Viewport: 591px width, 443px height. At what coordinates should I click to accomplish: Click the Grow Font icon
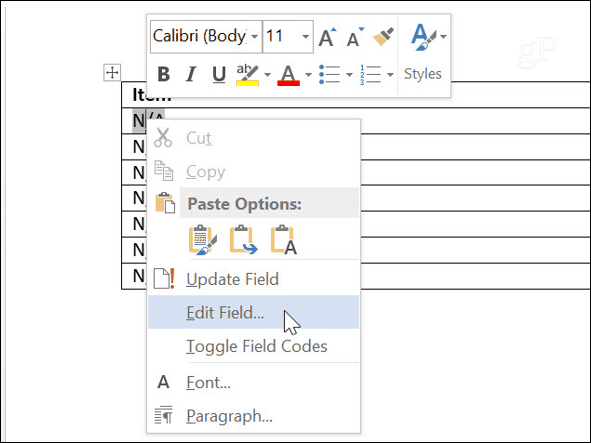pos(327,37)
